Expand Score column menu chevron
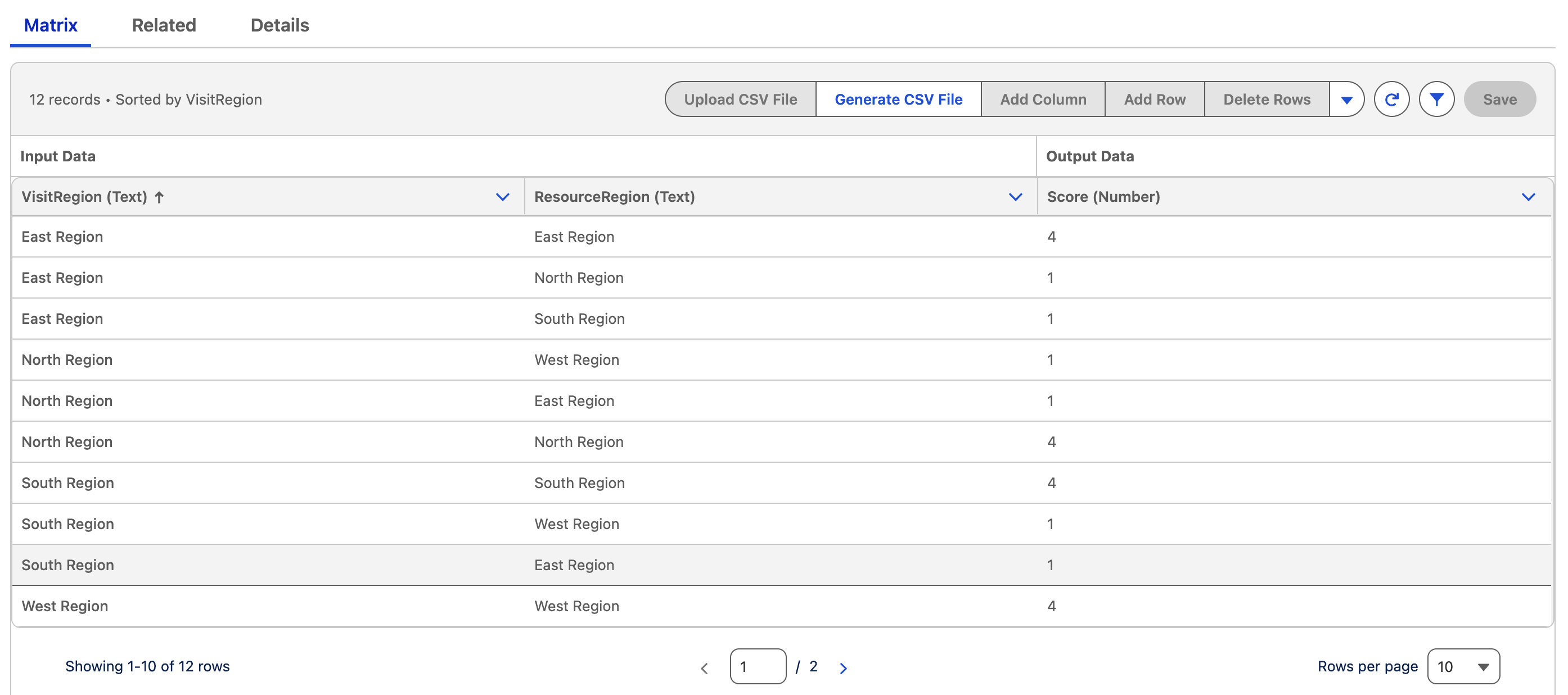Image resolution: width=1568 pixels, height=695 pixels. [1528, 197]
